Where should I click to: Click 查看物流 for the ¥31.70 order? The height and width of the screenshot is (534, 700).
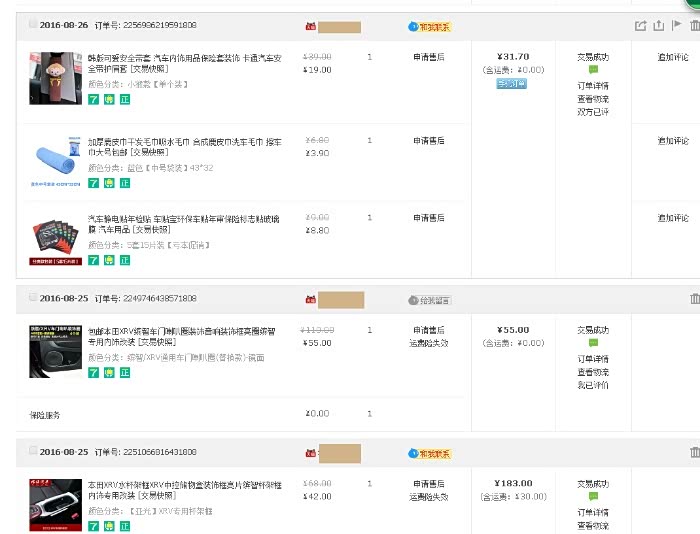tap(592, 99)
